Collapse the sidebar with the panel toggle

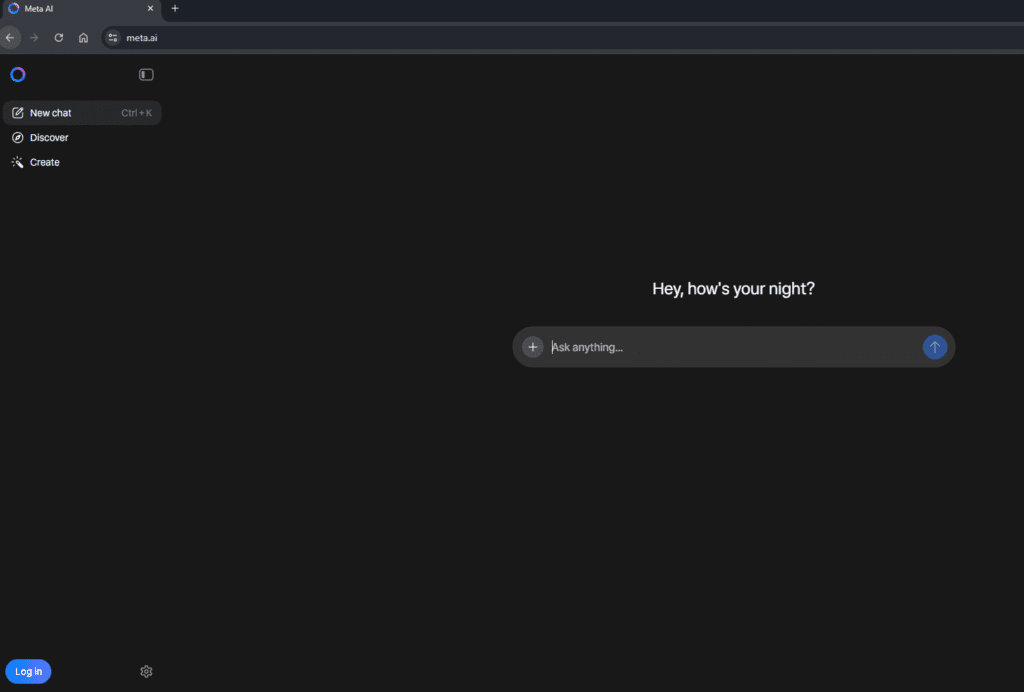146,74
